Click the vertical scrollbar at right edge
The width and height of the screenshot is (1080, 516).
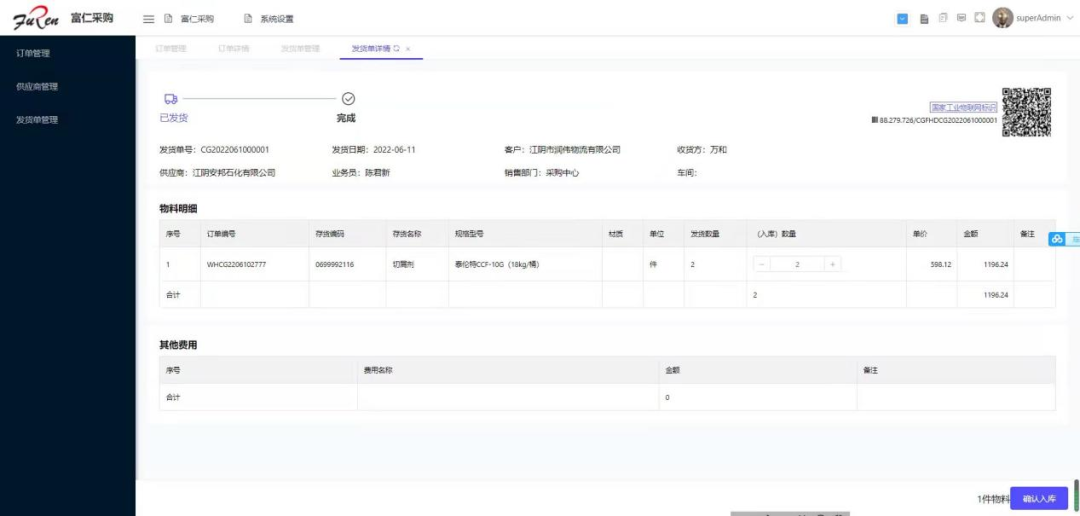point(1077,495)
